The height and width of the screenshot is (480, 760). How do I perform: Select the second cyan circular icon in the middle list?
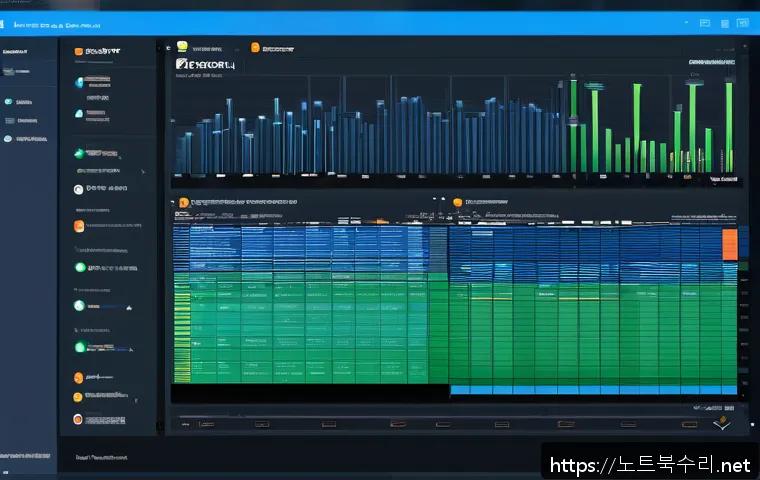pyautogui.click(x=79, y=115)
